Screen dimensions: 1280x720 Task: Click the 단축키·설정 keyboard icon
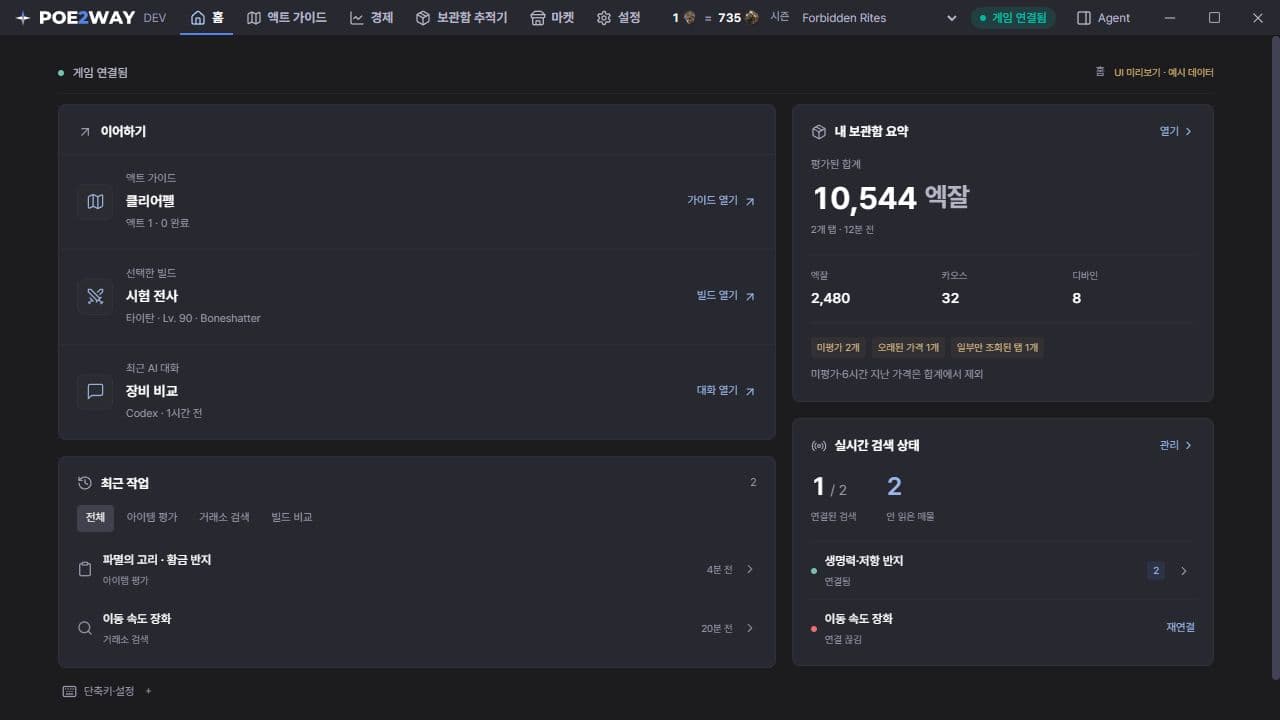69,691
